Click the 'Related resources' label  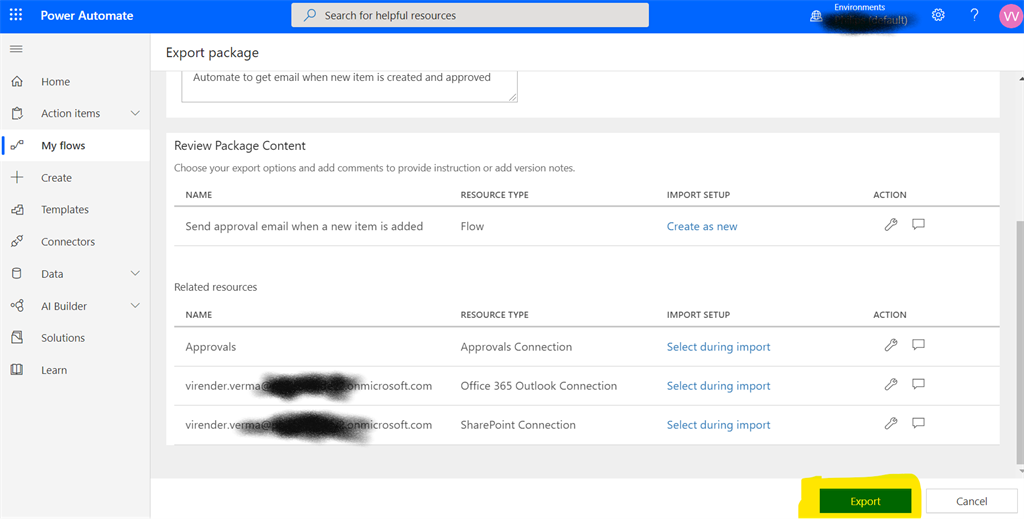(x=216, y=287)
